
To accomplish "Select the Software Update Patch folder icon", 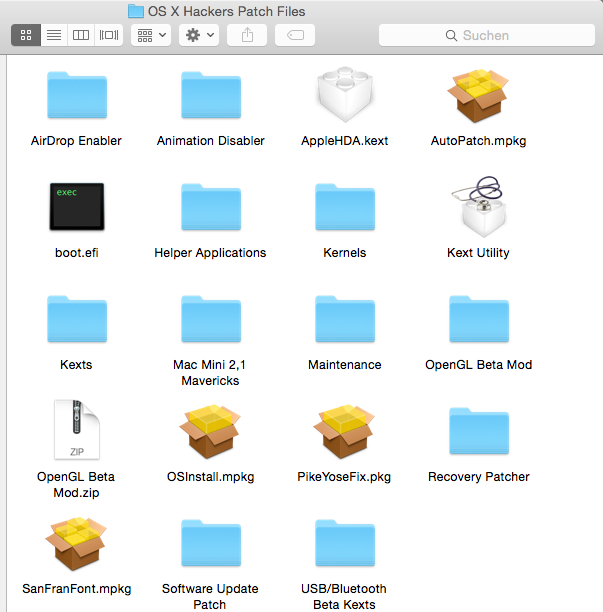I will point(211,543).
